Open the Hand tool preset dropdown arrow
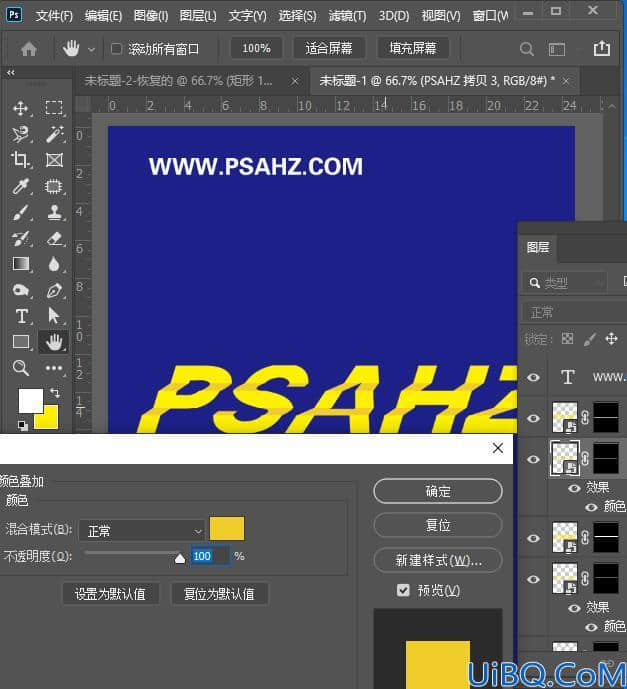Image resolution: width=627 pixels, height=689 pixels. (x=91, y=49)
